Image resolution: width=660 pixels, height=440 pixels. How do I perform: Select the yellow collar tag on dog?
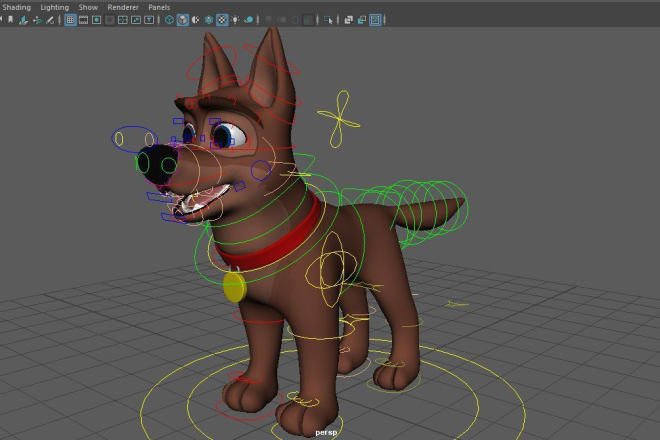pos(234,287)
